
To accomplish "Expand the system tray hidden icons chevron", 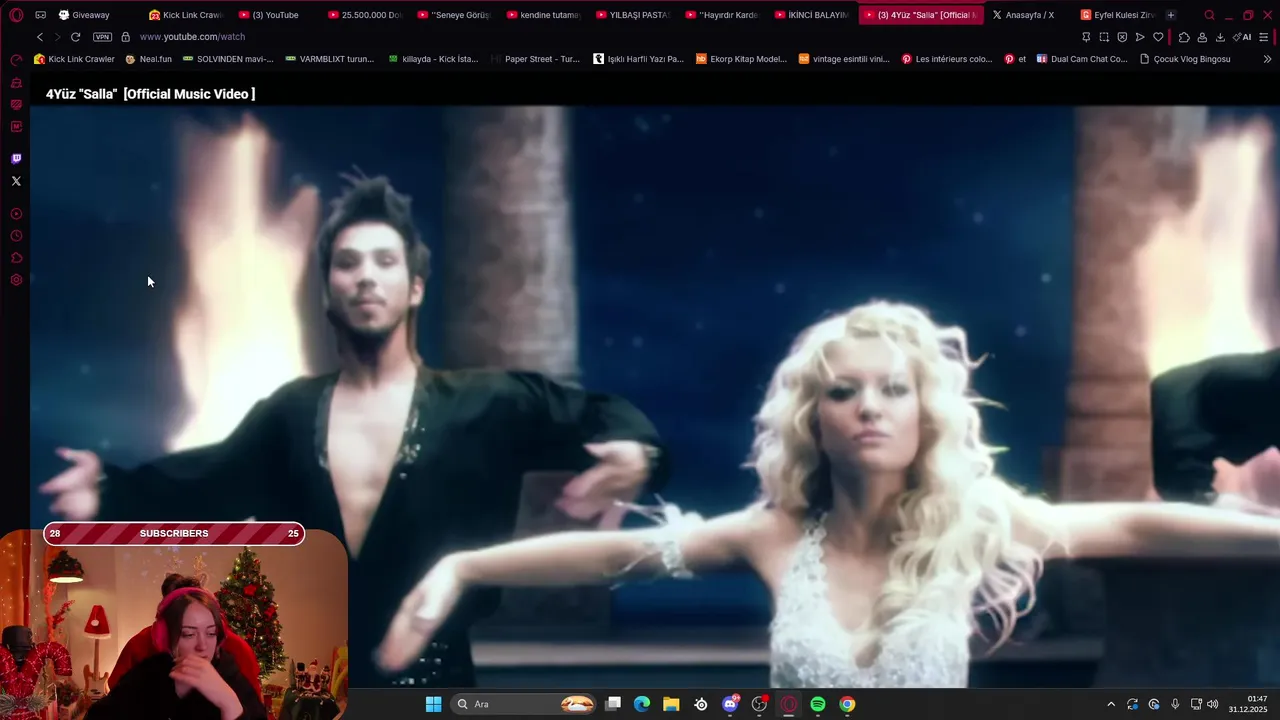I will [x=1110, y=704].
